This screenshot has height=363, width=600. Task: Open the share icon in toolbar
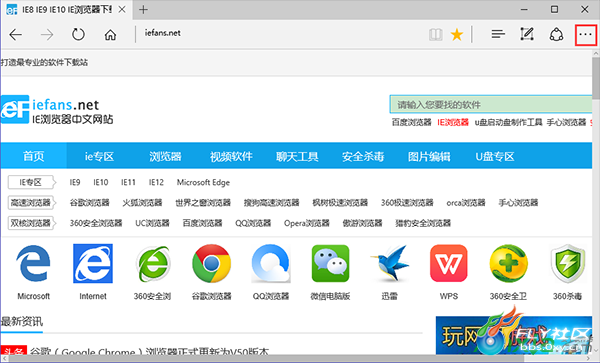click(x=556, y=34)
